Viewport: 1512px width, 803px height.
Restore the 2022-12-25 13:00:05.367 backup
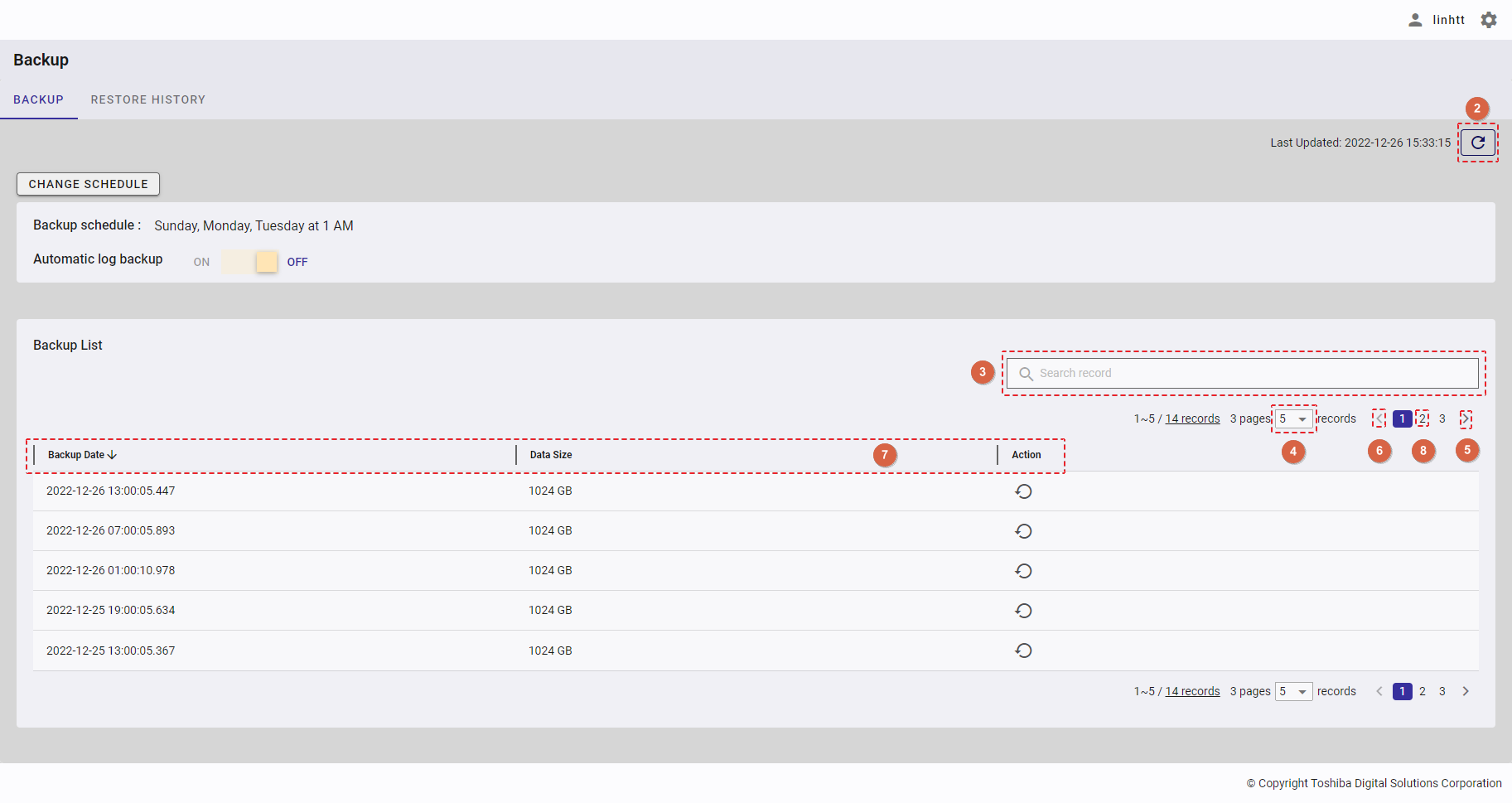(x=1023, y=651)
